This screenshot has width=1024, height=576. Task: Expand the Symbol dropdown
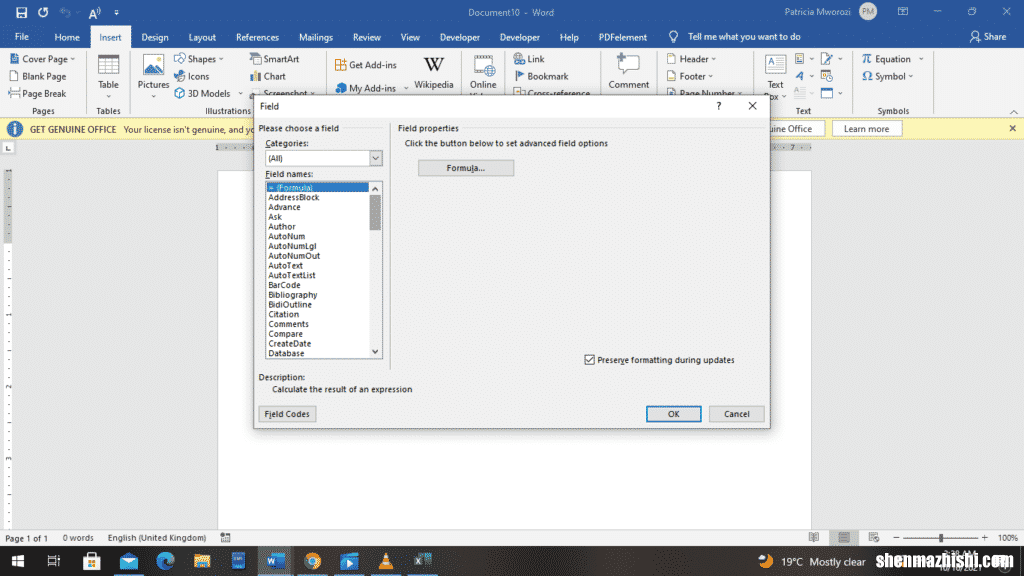click(911, 76)
